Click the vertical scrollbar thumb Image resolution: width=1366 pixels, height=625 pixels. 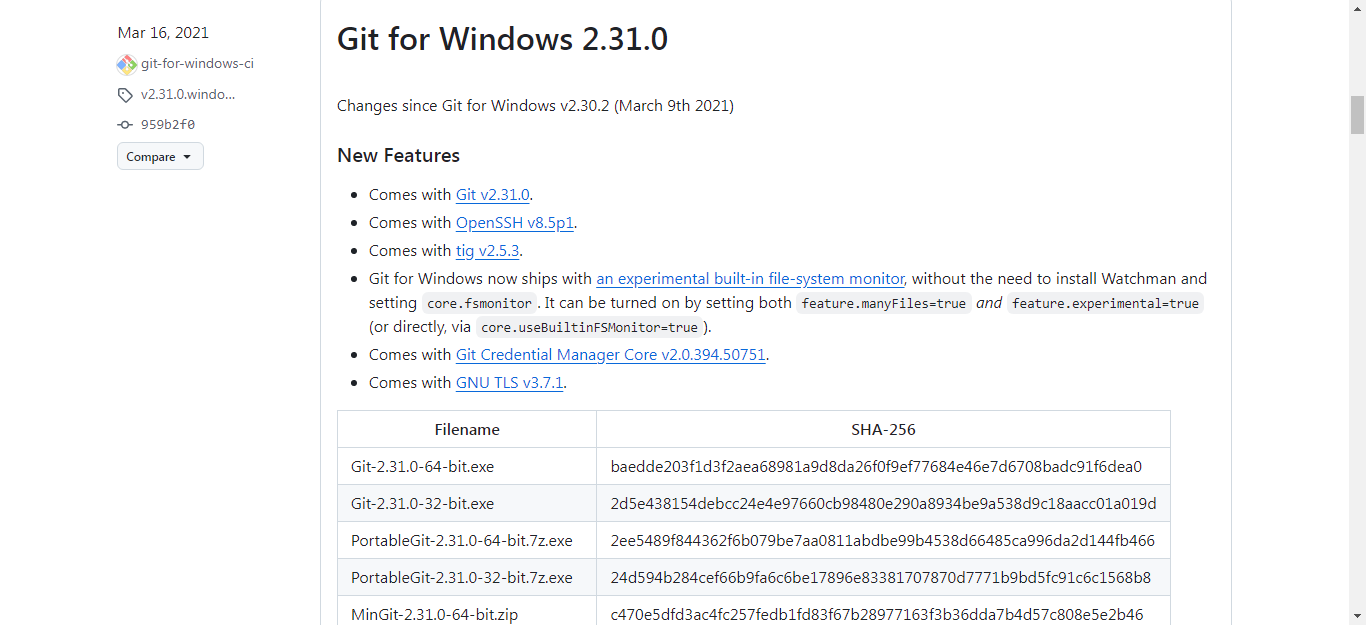pyautogui.click(x=1357, y=115)
